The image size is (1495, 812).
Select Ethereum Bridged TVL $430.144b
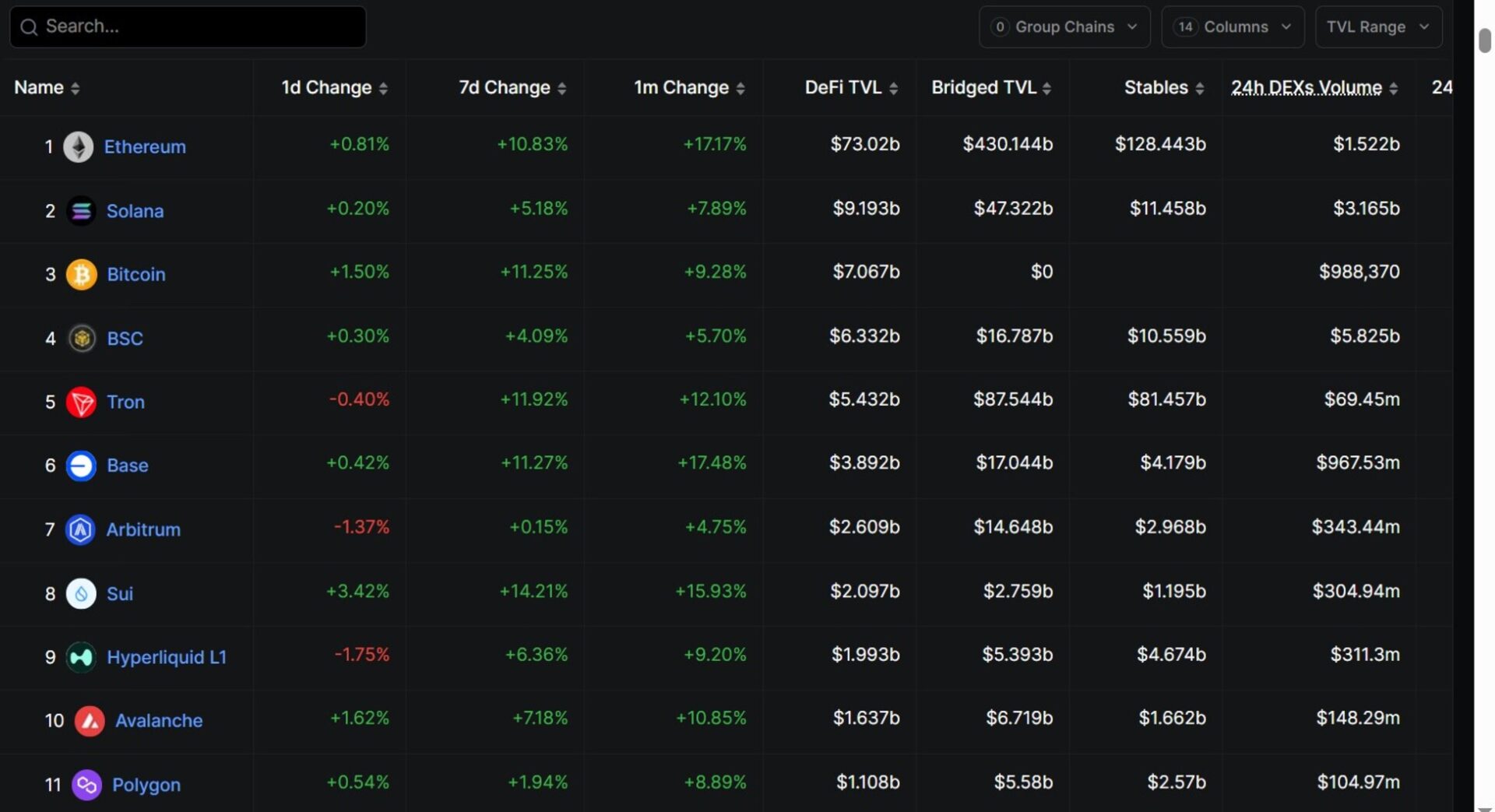point(1008,144)
